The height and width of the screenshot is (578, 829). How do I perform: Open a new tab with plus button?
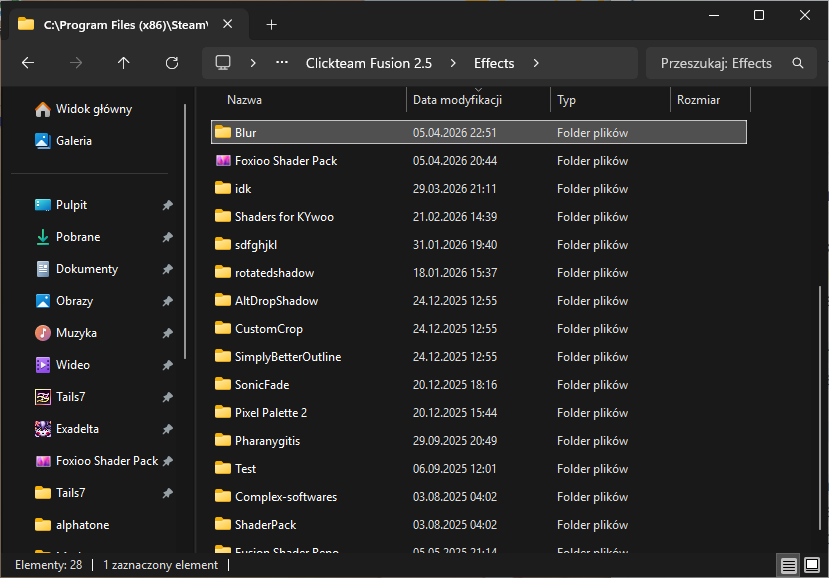click(x=271, y=24)
